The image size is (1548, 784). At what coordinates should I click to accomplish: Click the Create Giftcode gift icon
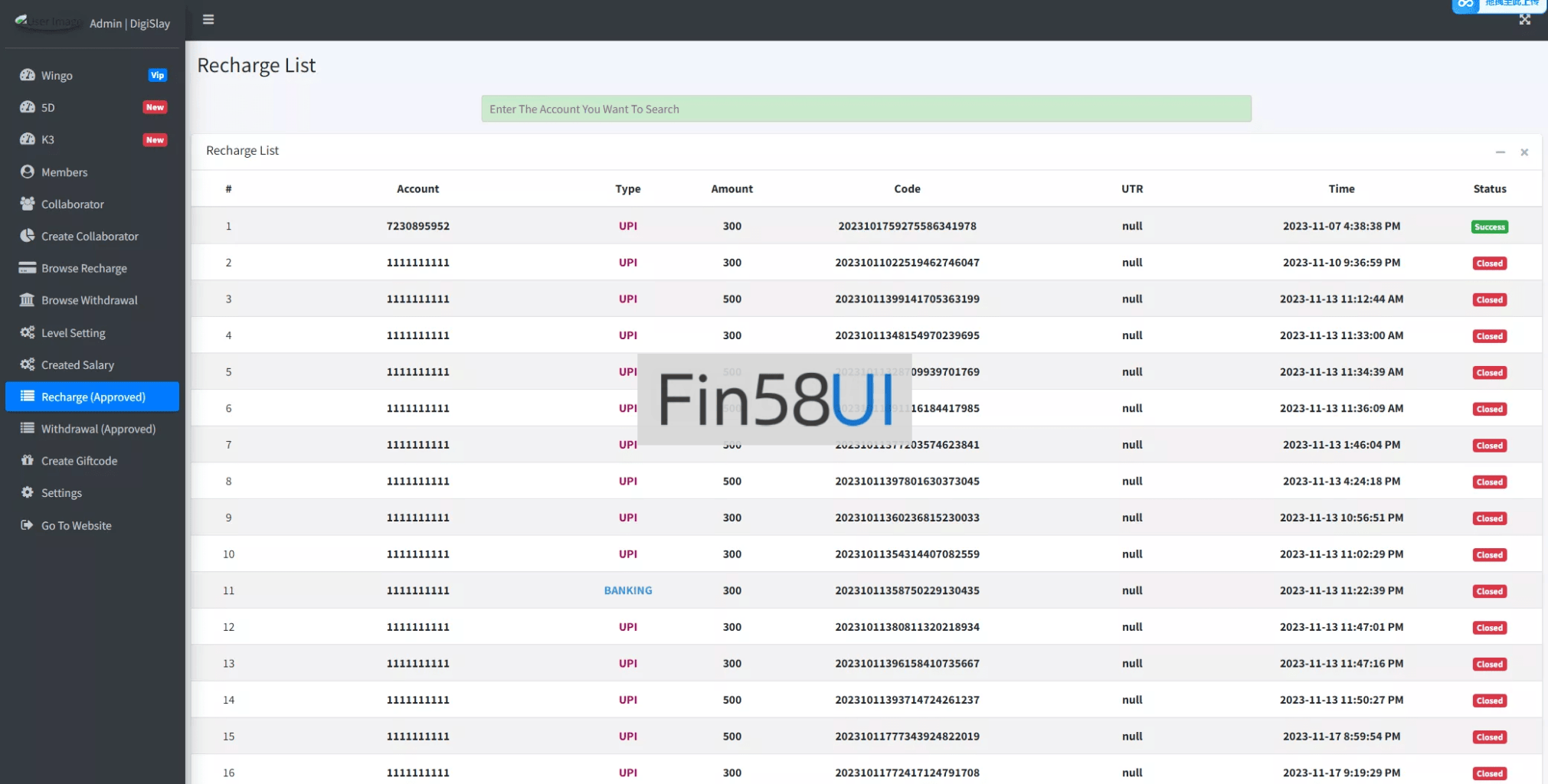(x=28, y=460)
